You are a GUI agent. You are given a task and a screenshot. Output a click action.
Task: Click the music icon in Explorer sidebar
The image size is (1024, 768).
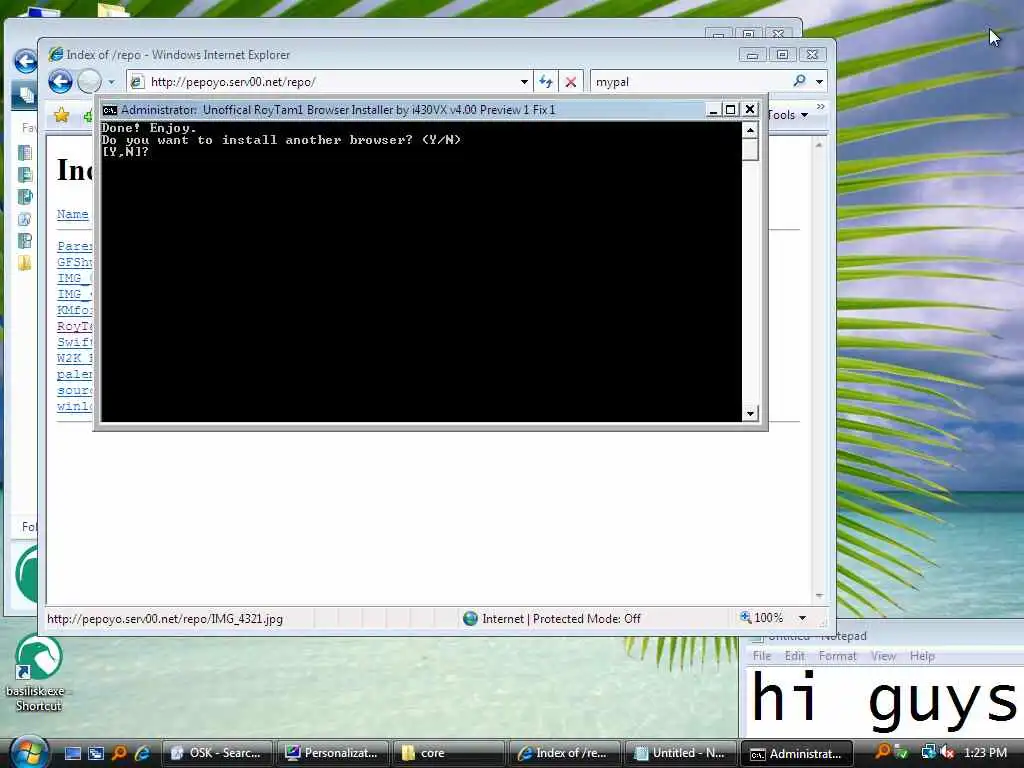point(25,196)
